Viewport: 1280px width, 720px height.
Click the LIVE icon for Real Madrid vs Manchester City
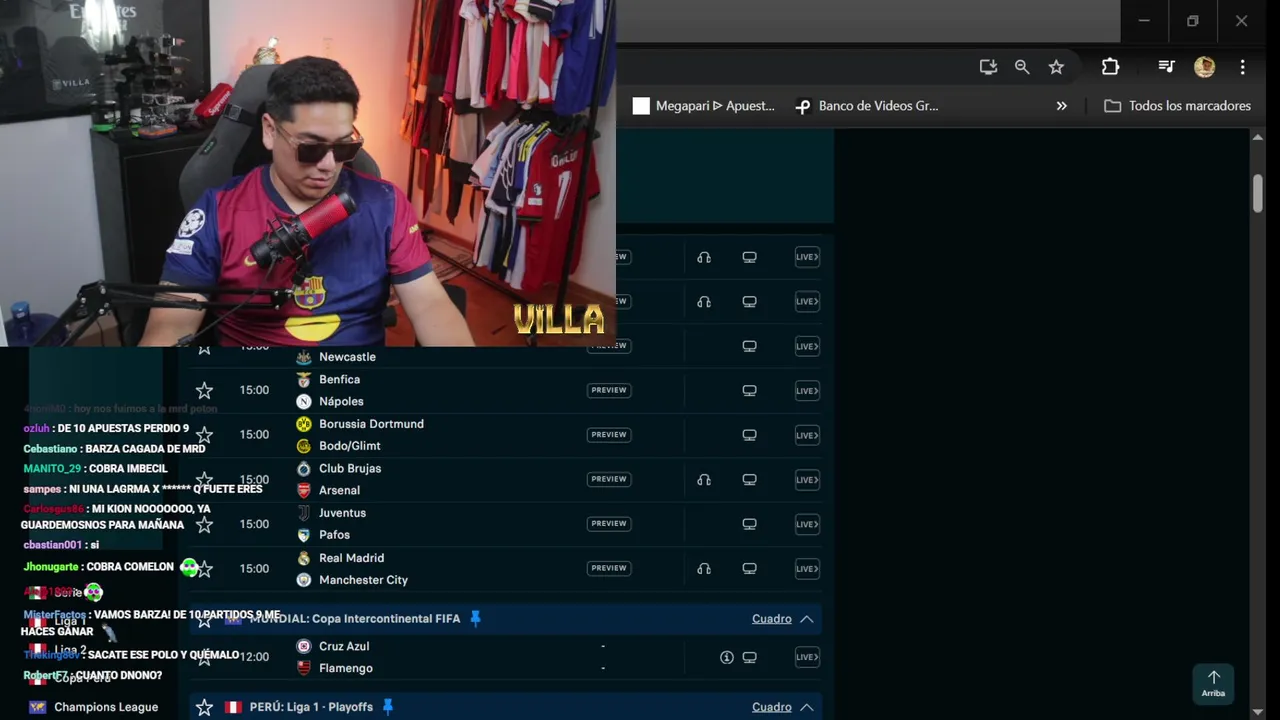click(807, 569)
